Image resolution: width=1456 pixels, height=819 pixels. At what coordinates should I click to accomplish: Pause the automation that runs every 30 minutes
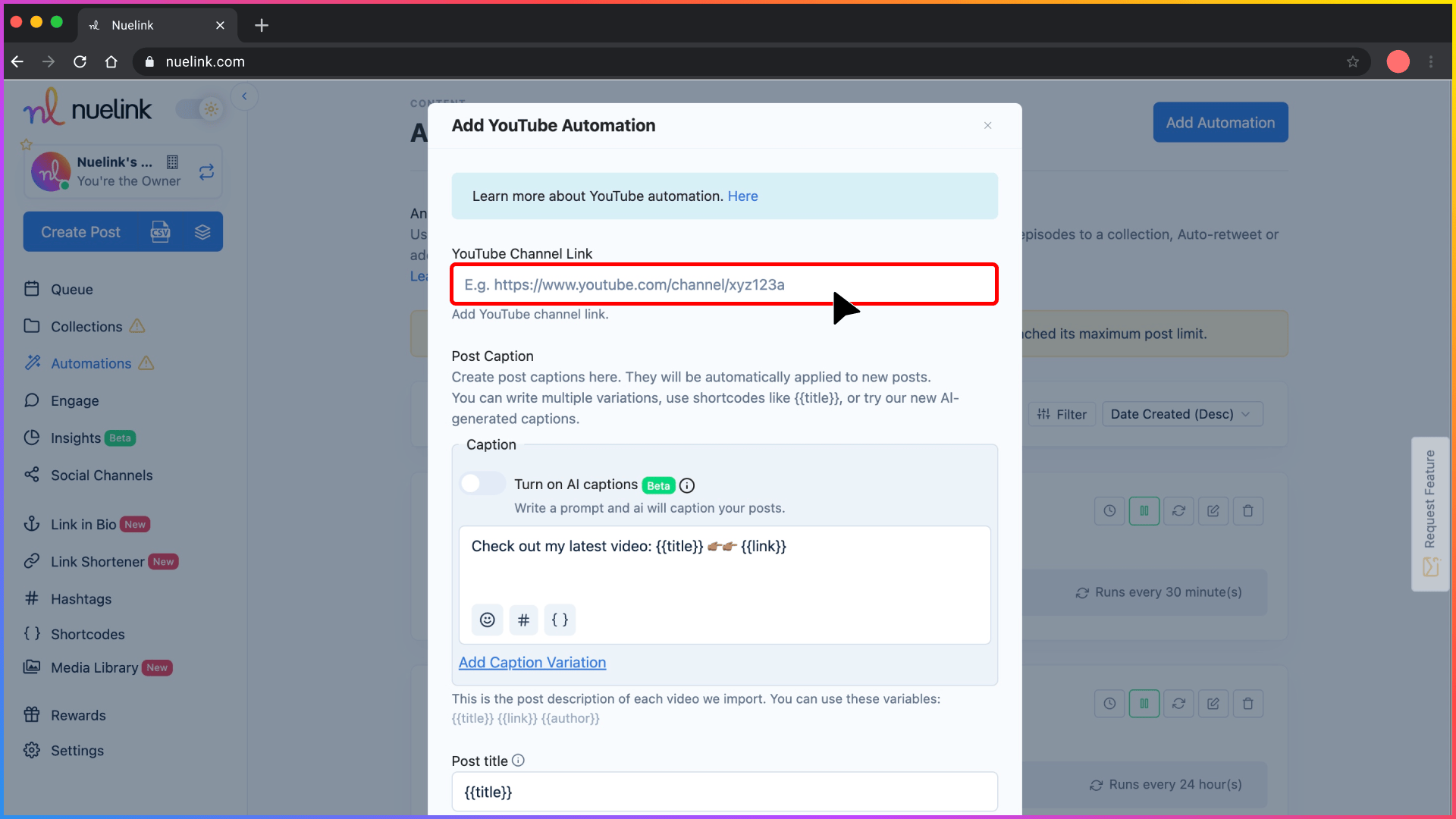pos(1144,511)
